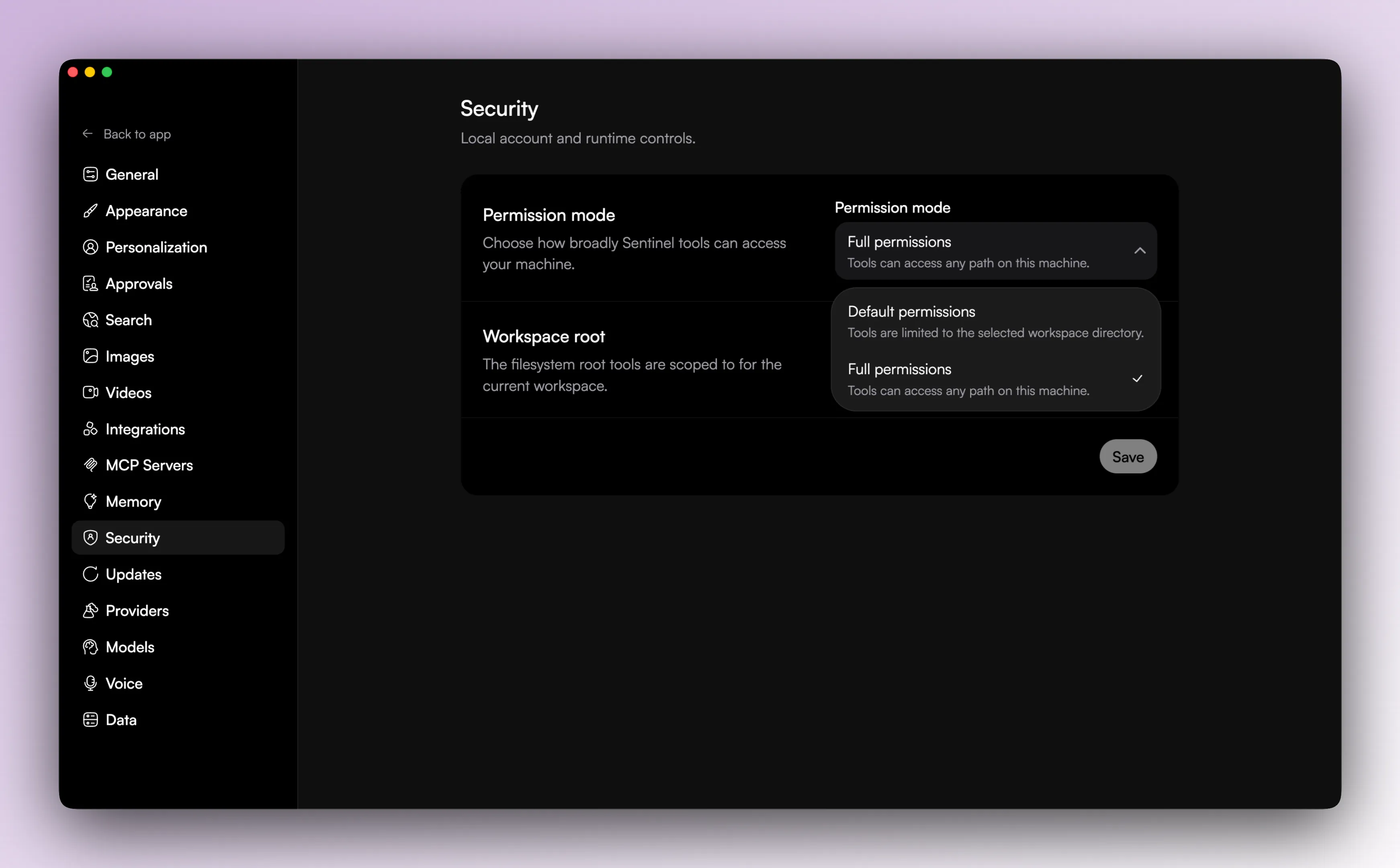Screen dimensions: 1400x868
Task: Click the Personalization person icon
Action: click(x=91, y=247)
